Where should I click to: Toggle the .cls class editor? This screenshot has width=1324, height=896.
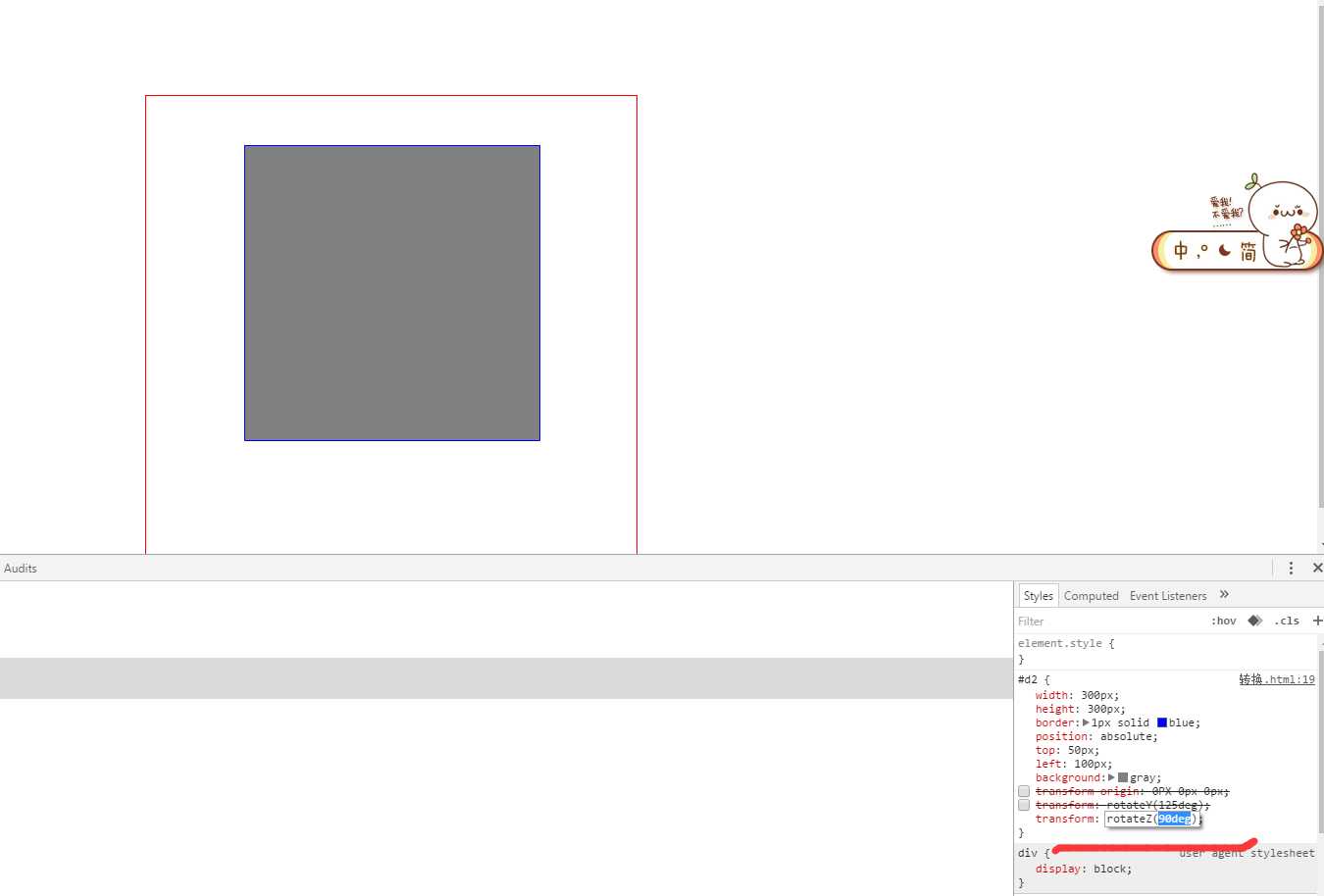pos(1287,621)
